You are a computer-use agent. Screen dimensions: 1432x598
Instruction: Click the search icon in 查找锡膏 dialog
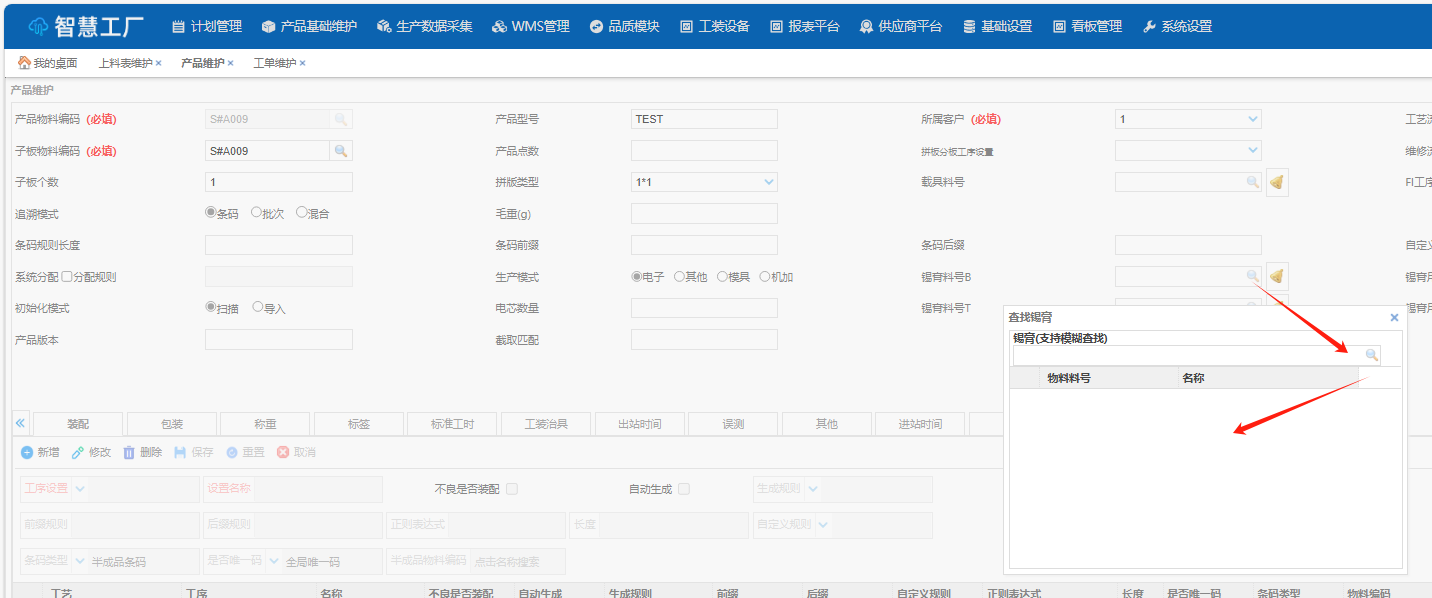(x=1372, y=355)
